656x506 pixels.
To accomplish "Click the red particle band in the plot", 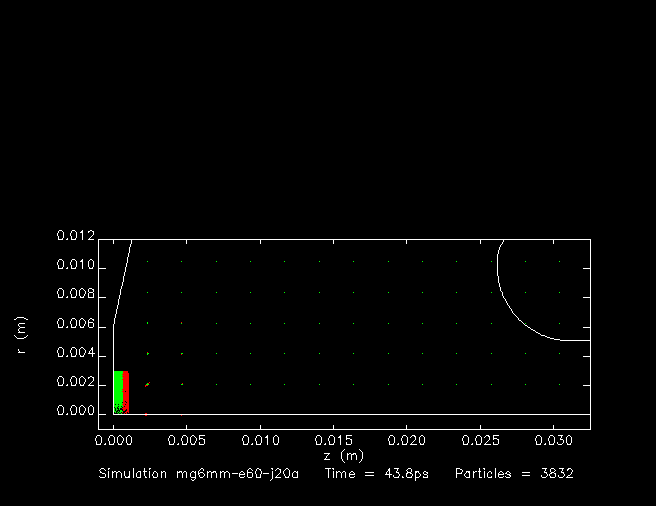I will tap(126, 392).
